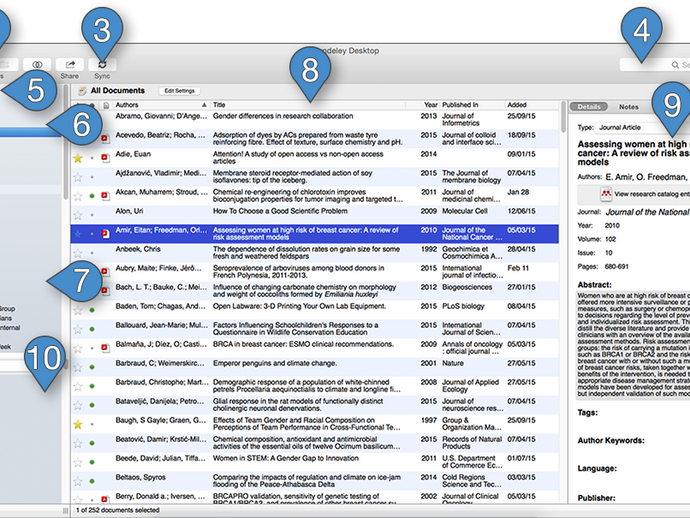
Task: Star the Ballouard, Jean-Marie document as favorite
Action: coord(78,329)
